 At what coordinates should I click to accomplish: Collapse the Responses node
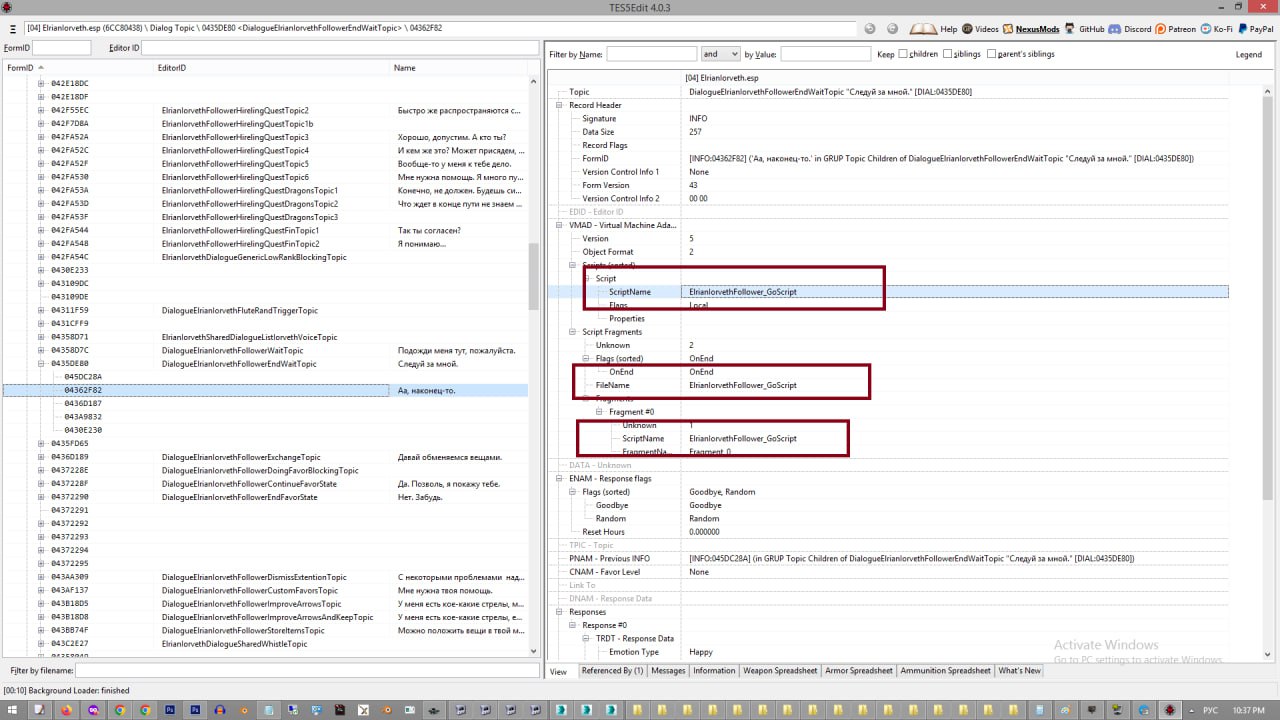560,612
